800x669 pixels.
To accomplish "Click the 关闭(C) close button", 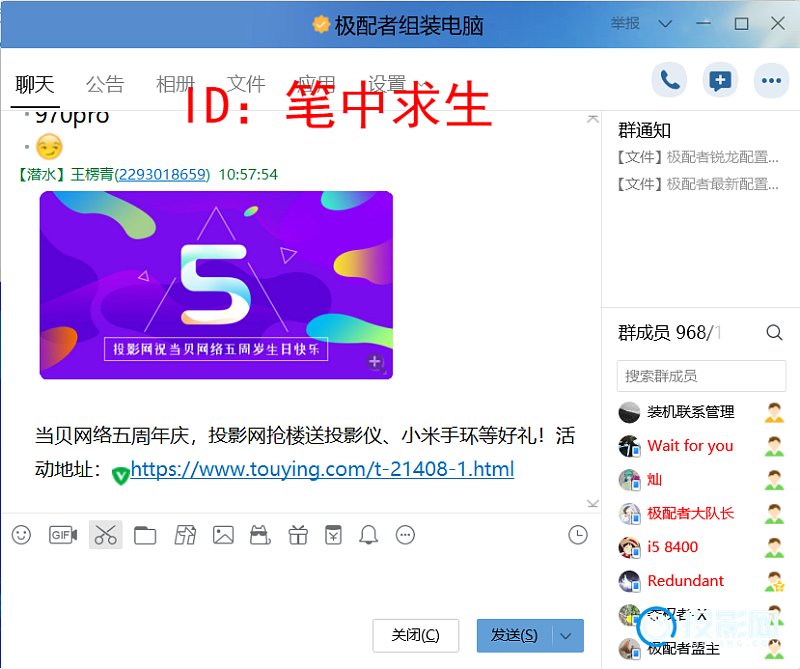I will click(415, 636).
